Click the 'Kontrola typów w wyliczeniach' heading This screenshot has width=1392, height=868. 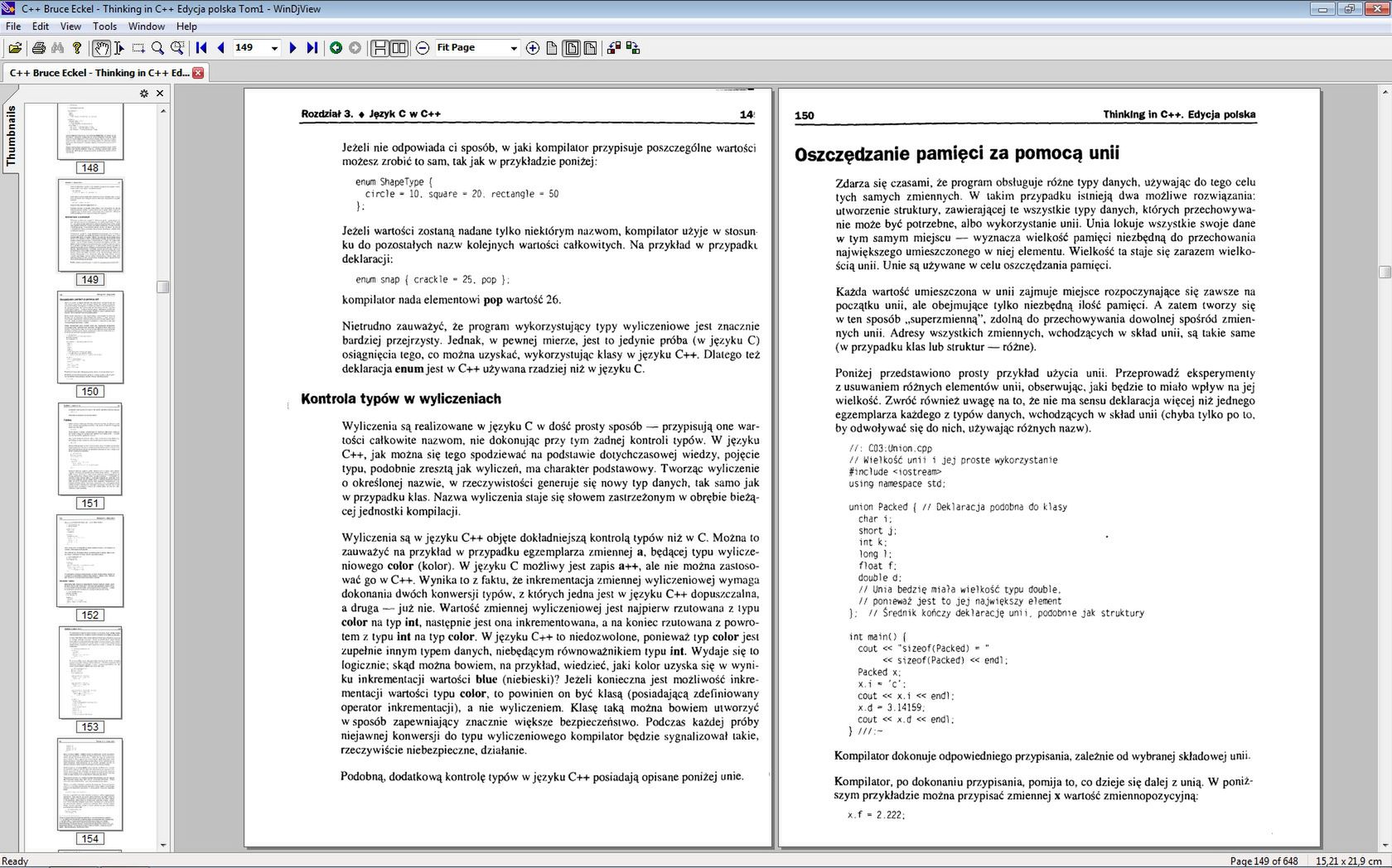point(401,399)
